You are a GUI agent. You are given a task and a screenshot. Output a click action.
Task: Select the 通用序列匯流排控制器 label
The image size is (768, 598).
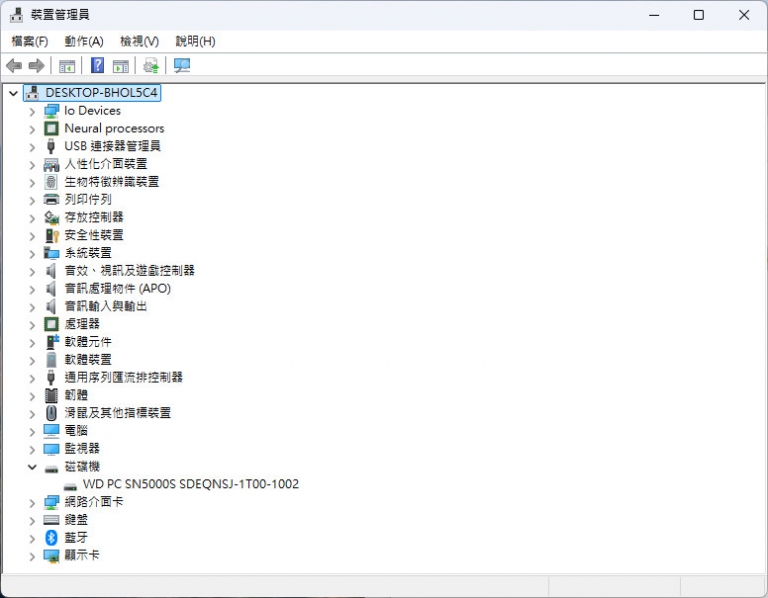pos(123,377)
